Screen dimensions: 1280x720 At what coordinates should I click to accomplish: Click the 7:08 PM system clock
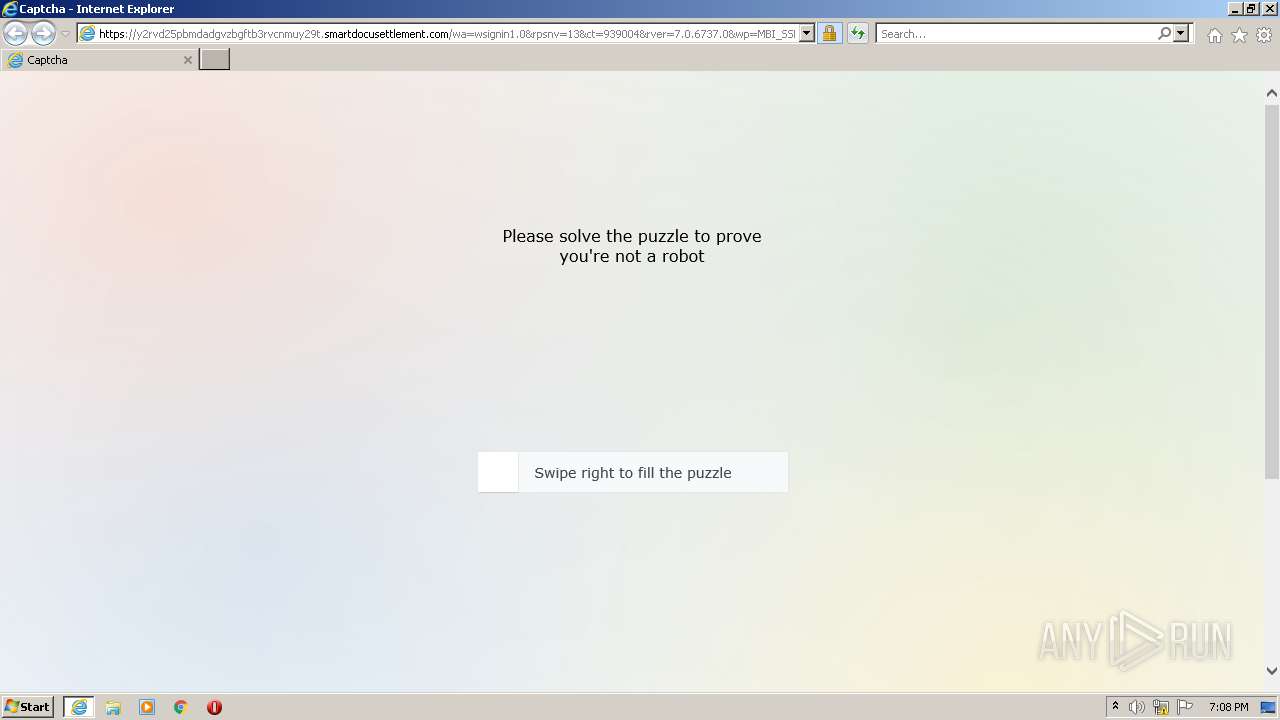(x=1228, y=707)
